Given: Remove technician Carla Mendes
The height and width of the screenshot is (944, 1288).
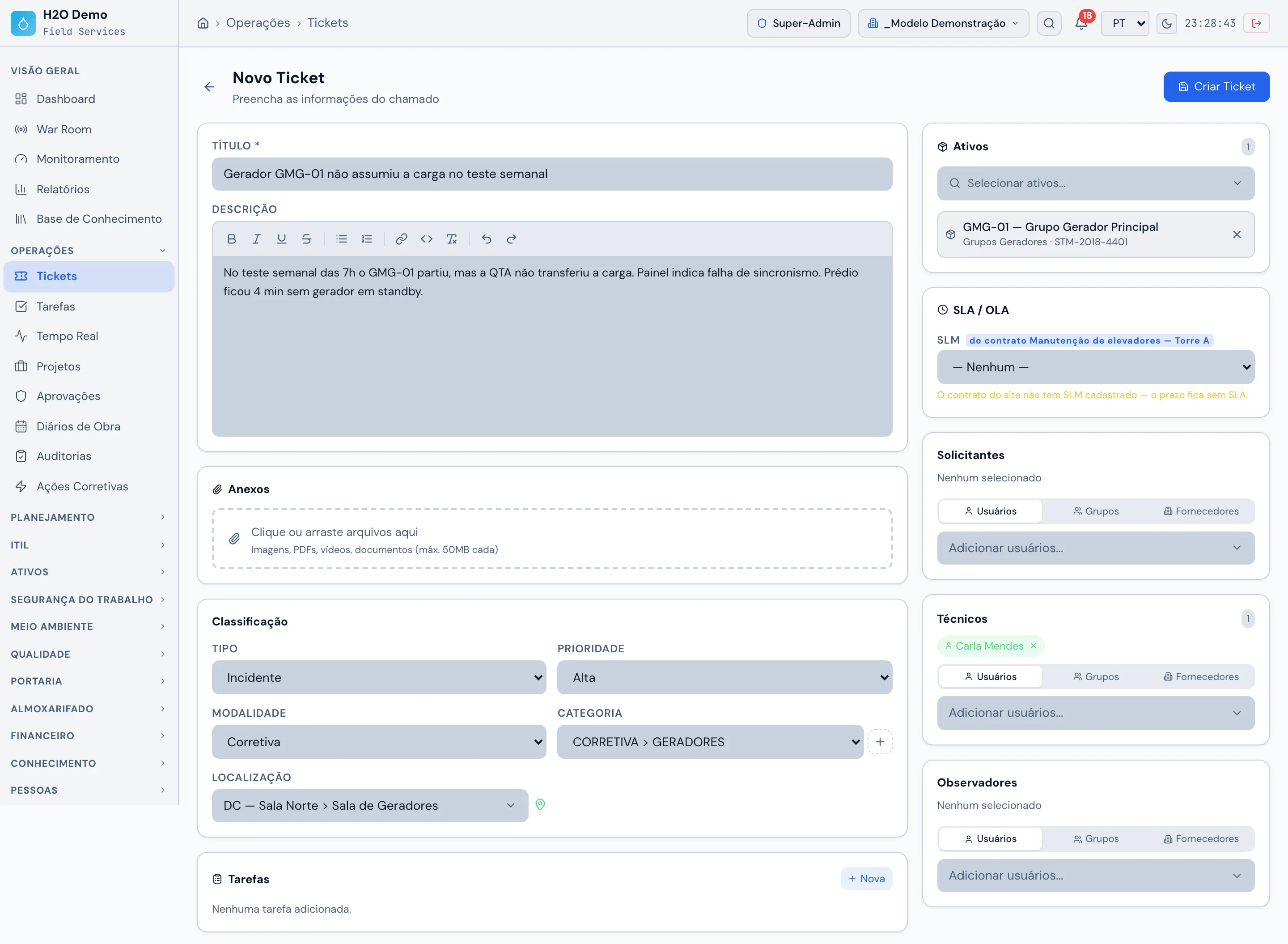Looking at the screenshot, I should point(1033,646).
